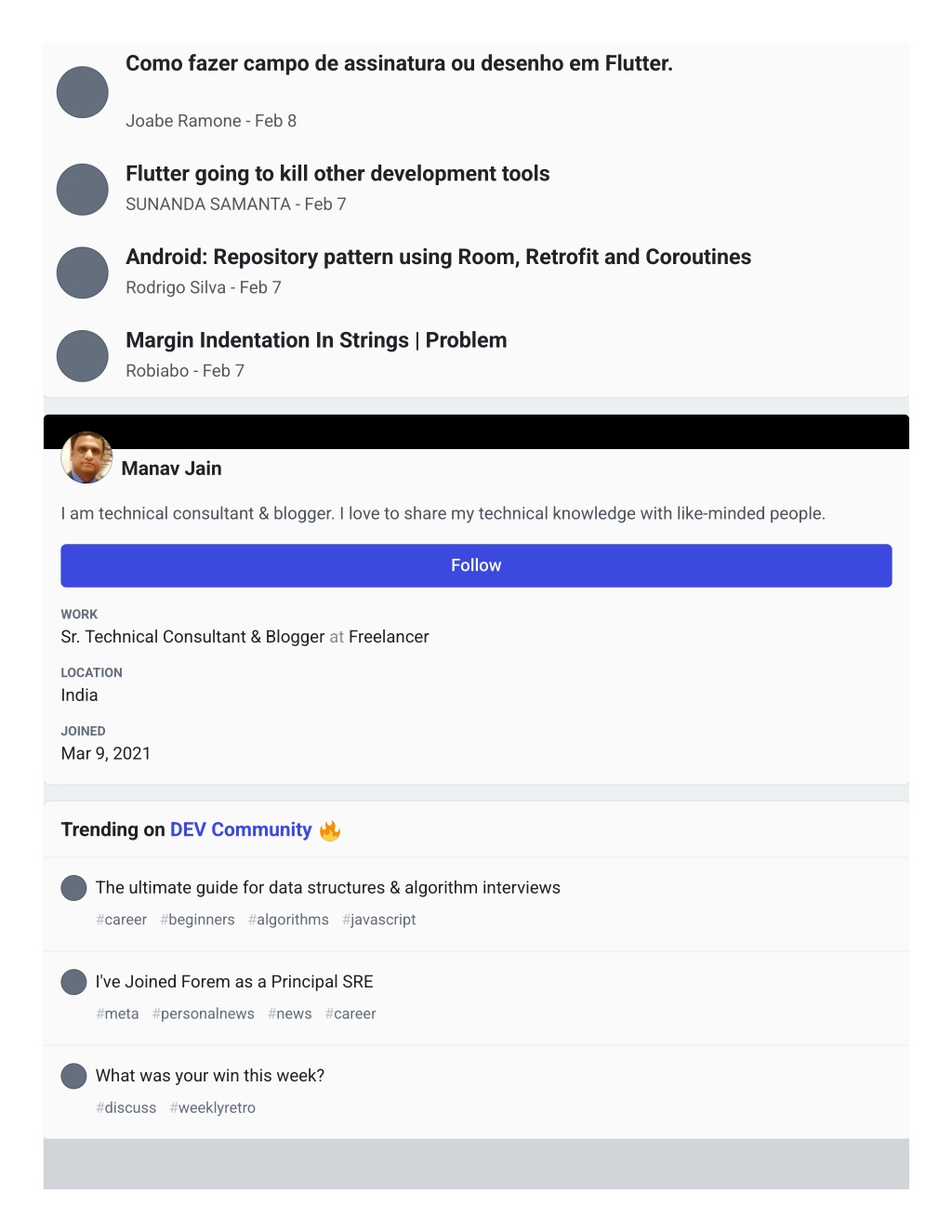The width and height of the screenshot is (952, 1232).
Task: Click avatar beside Android Repository pattern post
Action: coord(83,272)
